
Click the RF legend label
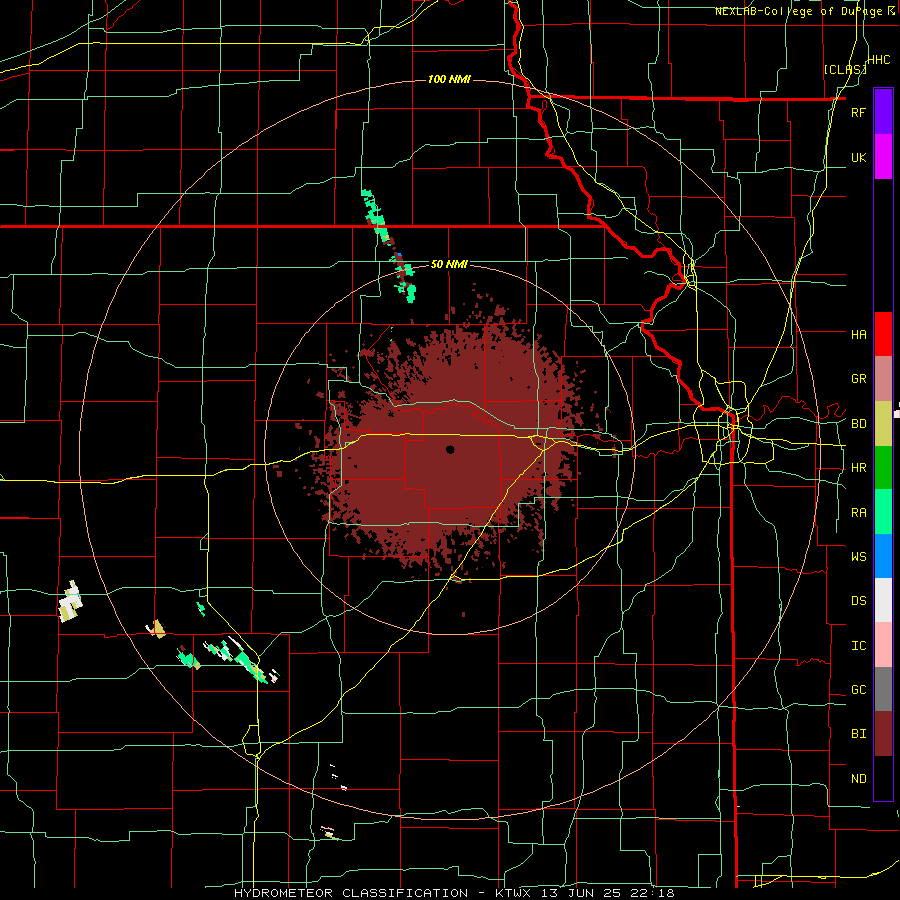tap(858, 112)
